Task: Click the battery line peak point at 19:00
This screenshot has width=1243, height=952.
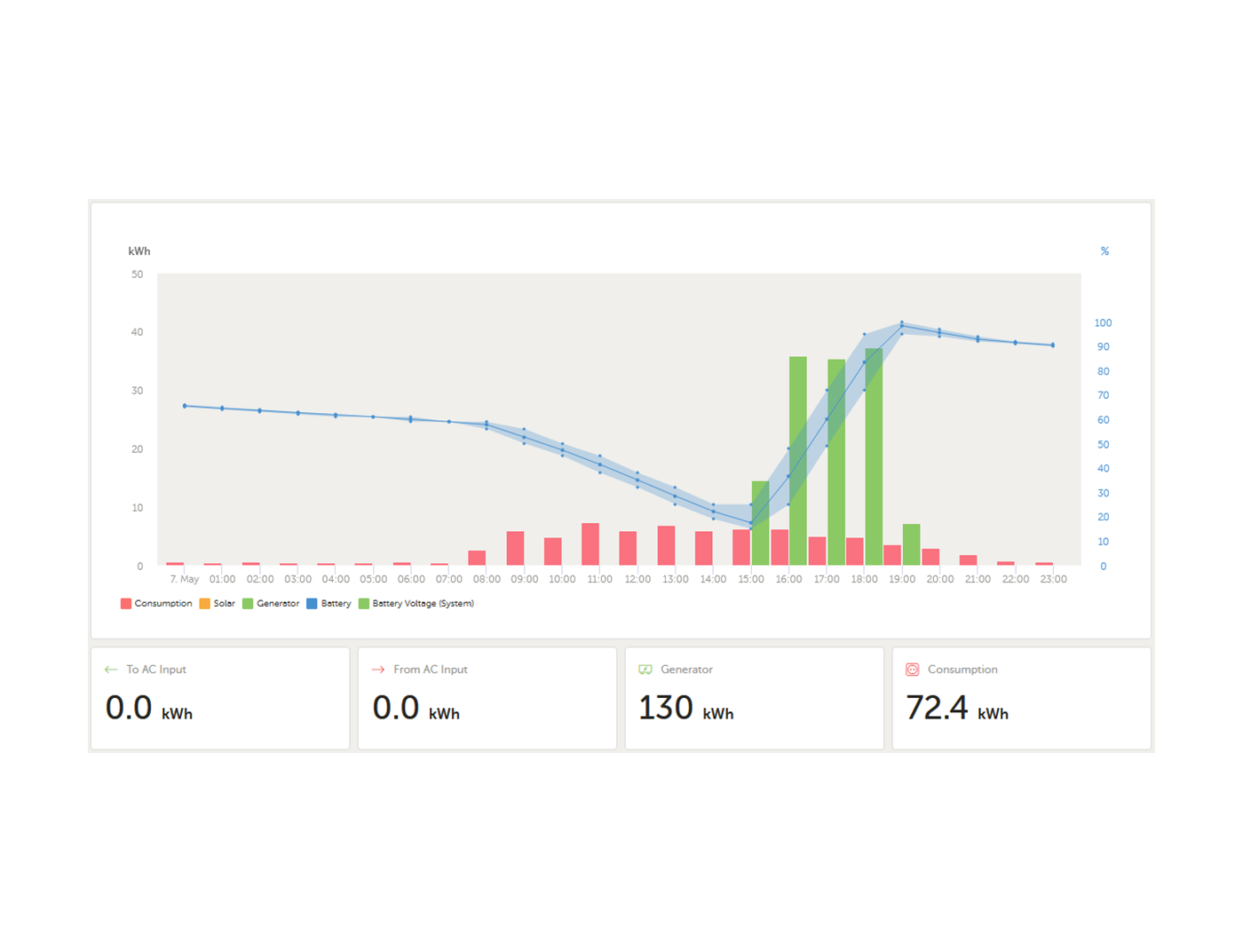Action: tap(902, 326)
